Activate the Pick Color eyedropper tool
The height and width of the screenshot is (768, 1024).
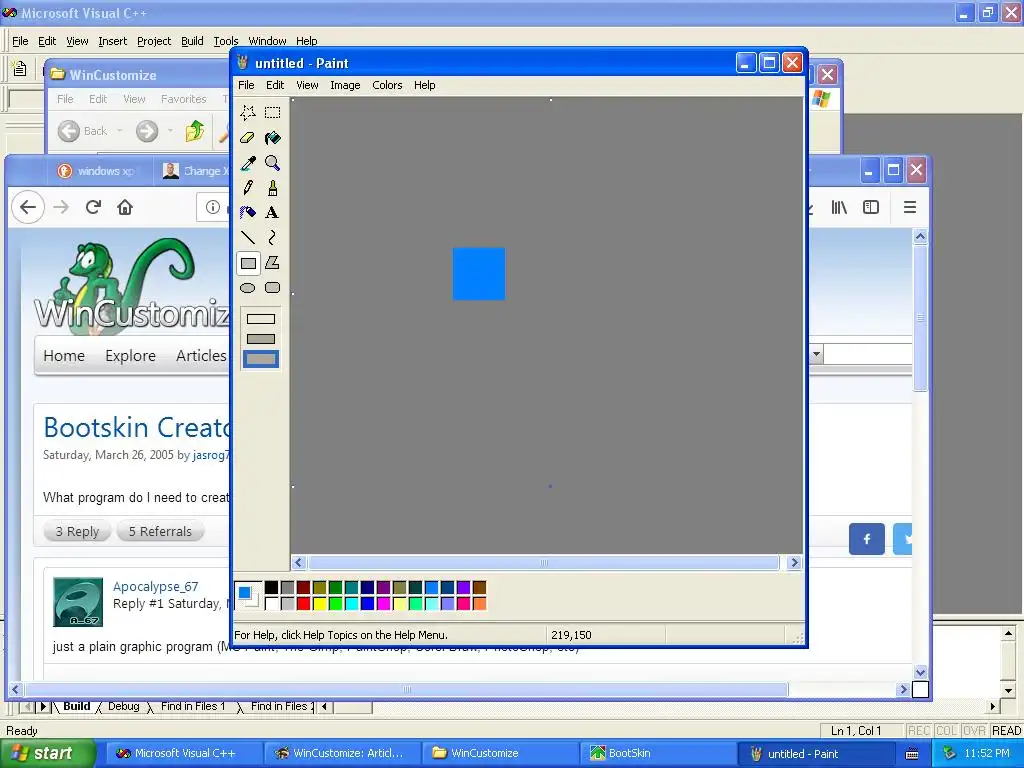pos(248,163)
